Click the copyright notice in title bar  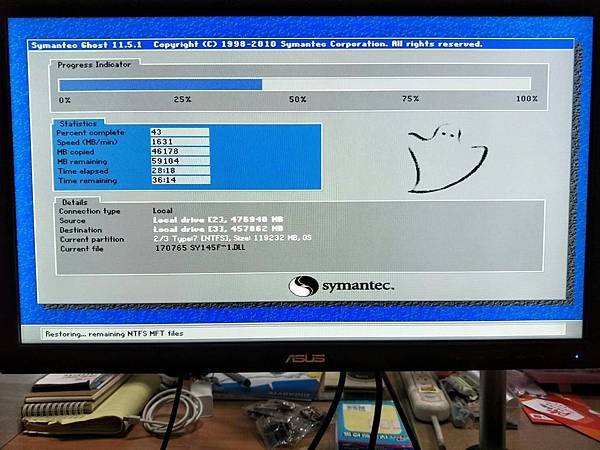318,44
